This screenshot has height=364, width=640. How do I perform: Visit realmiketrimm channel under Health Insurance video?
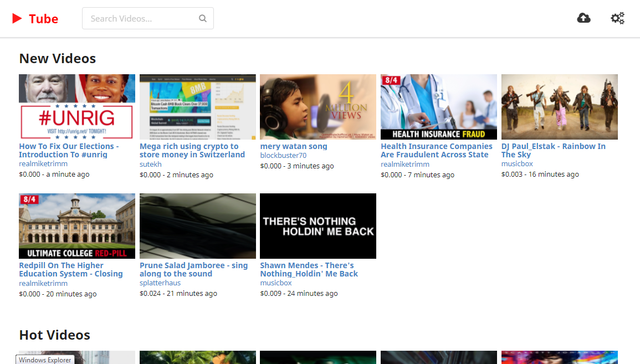(x=405, y=164)
